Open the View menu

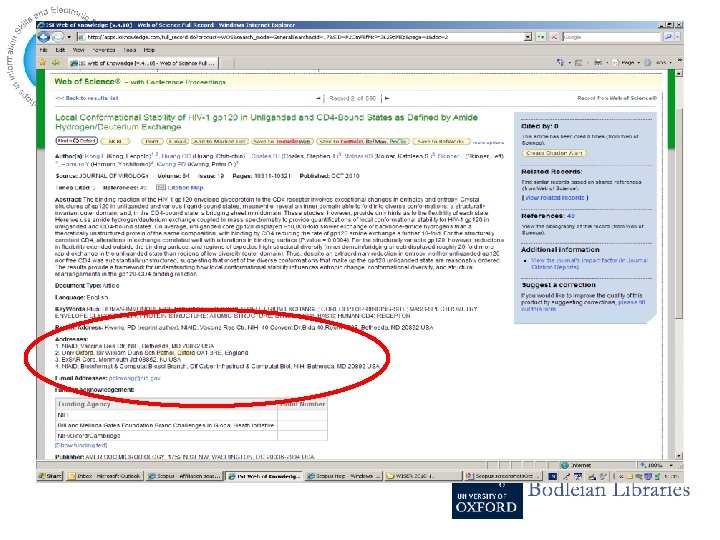(79, 50)
